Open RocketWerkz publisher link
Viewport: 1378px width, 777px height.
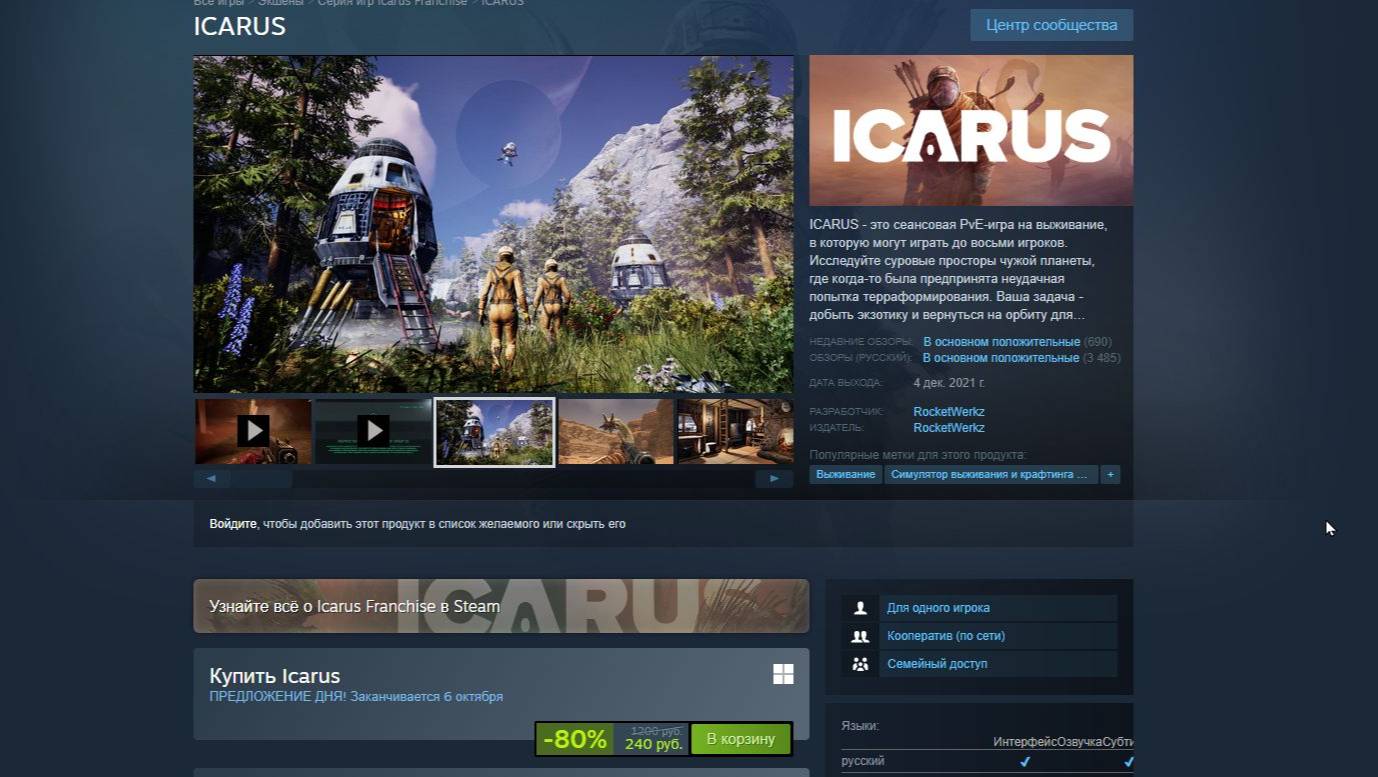pos(949,428)
